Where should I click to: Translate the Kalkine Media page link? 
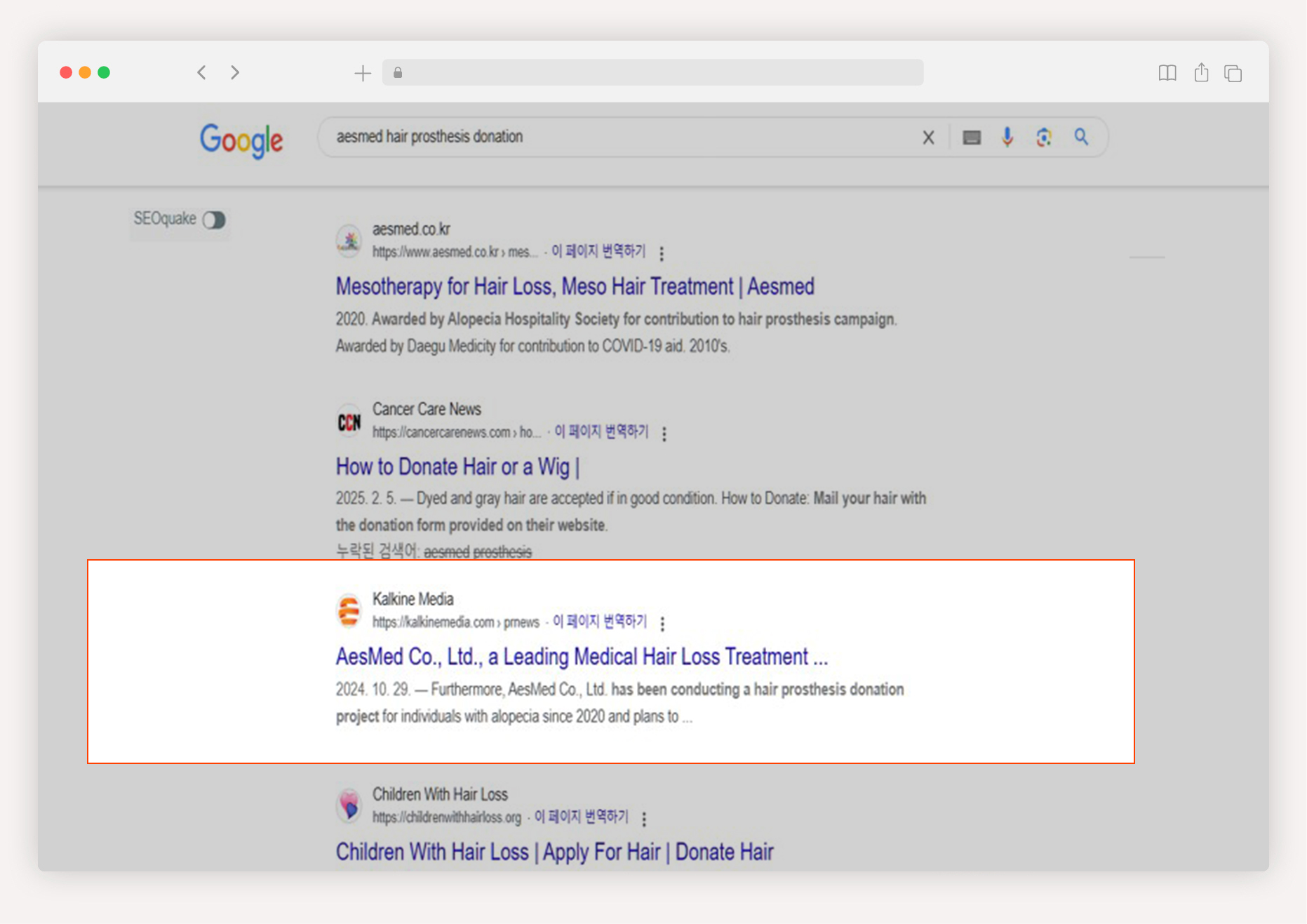point(600,621)
